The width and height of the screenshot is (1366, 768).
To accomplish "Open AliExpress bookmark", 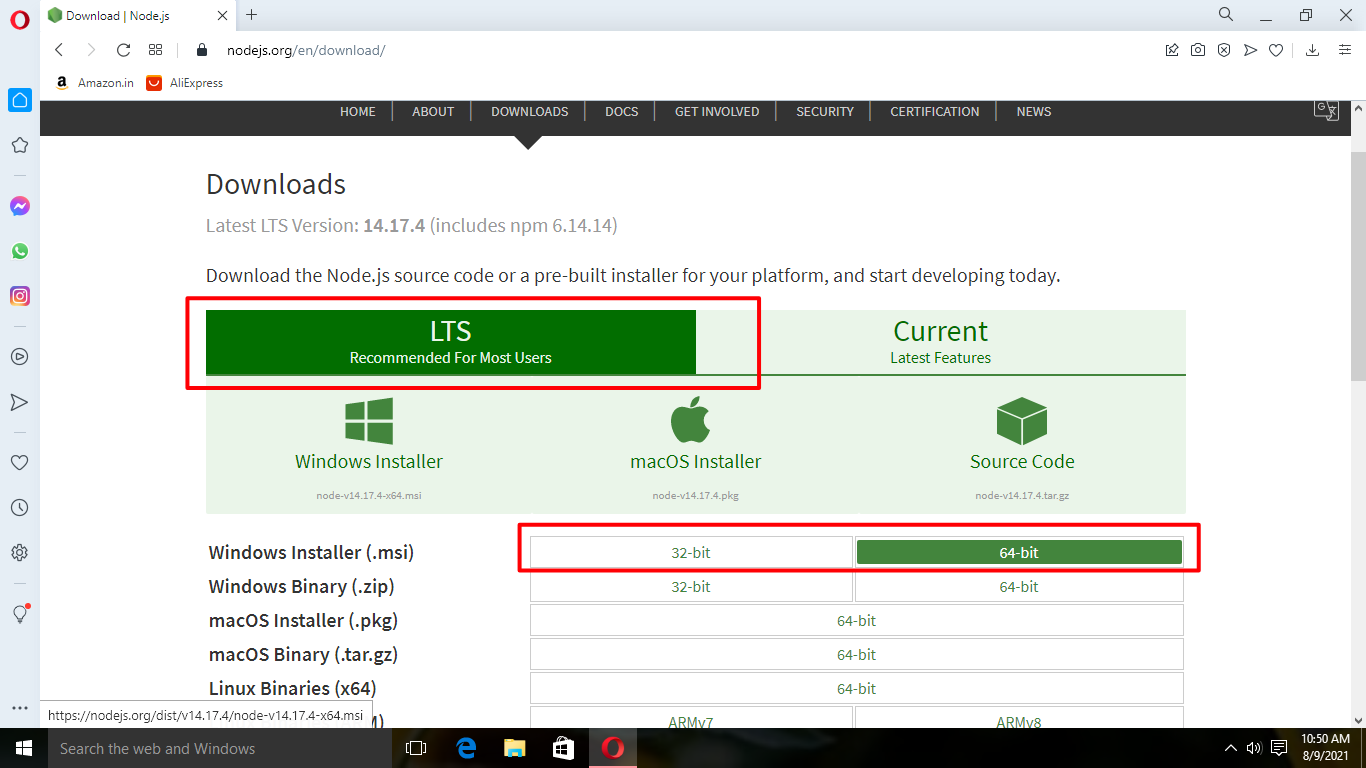I will 185,83.
